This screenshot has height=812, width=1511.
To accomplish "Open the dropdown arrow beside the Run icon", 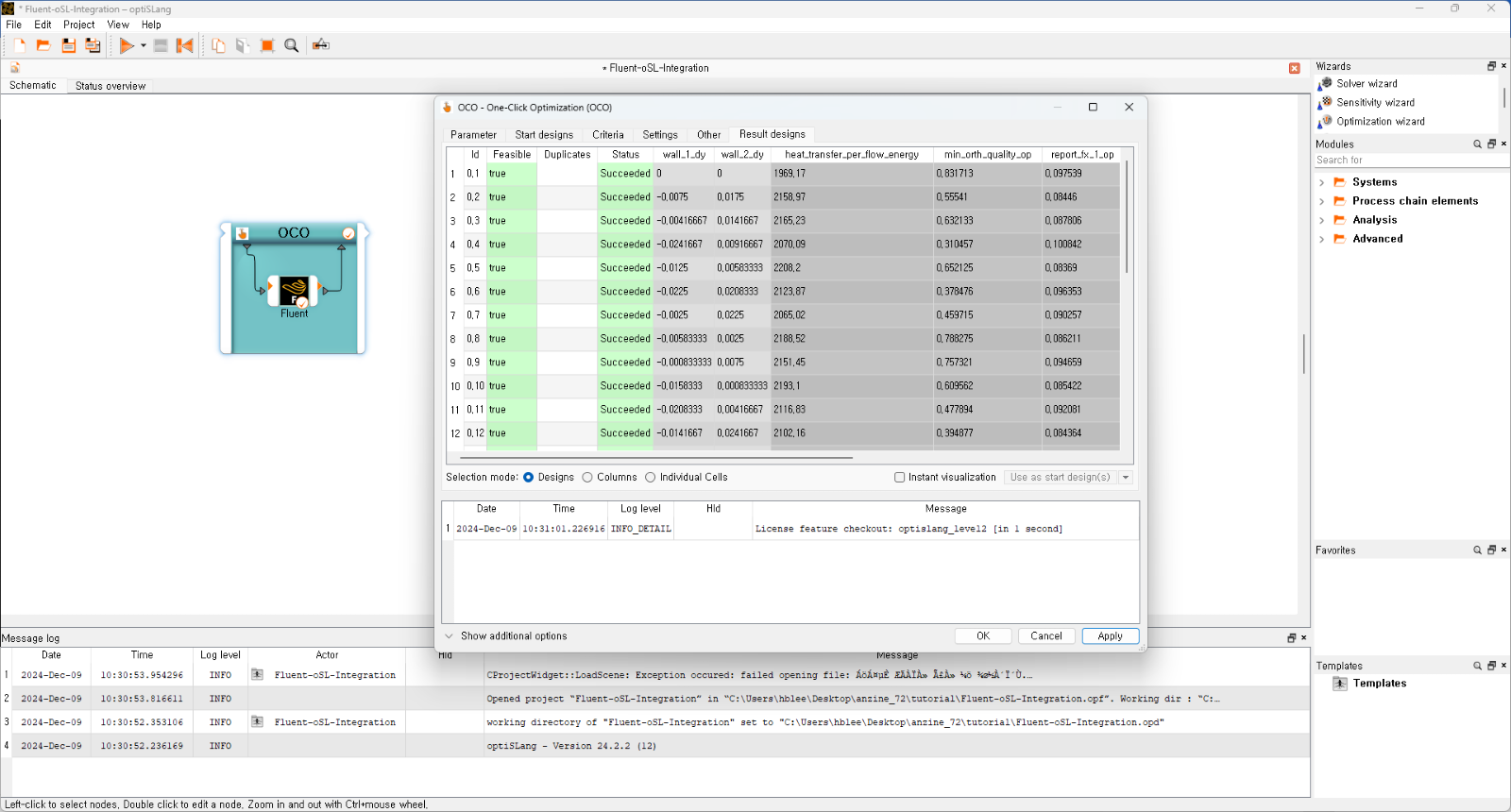I will tap(144, 45).
